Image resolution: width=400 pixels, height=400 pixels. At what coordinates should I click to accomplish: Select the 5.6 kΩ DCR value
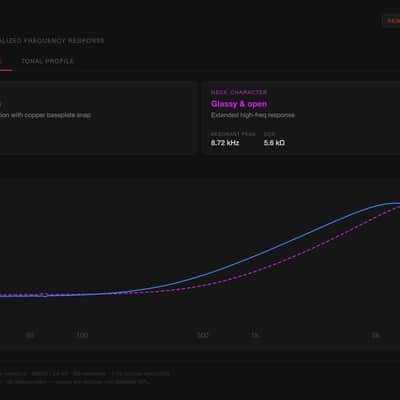[x=274, y=143]
